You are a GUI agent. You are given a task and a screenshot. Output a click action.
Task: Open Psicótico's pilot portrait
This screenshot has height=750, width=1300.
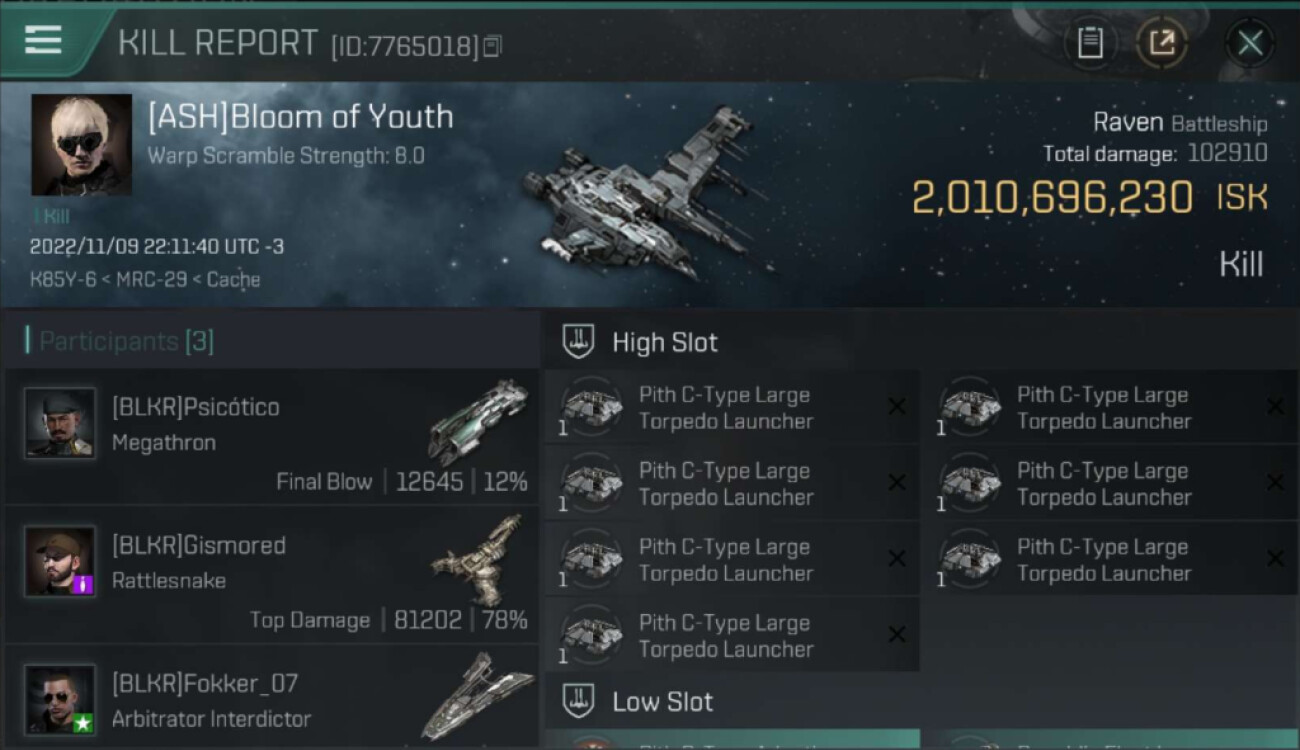click(60, 423)
